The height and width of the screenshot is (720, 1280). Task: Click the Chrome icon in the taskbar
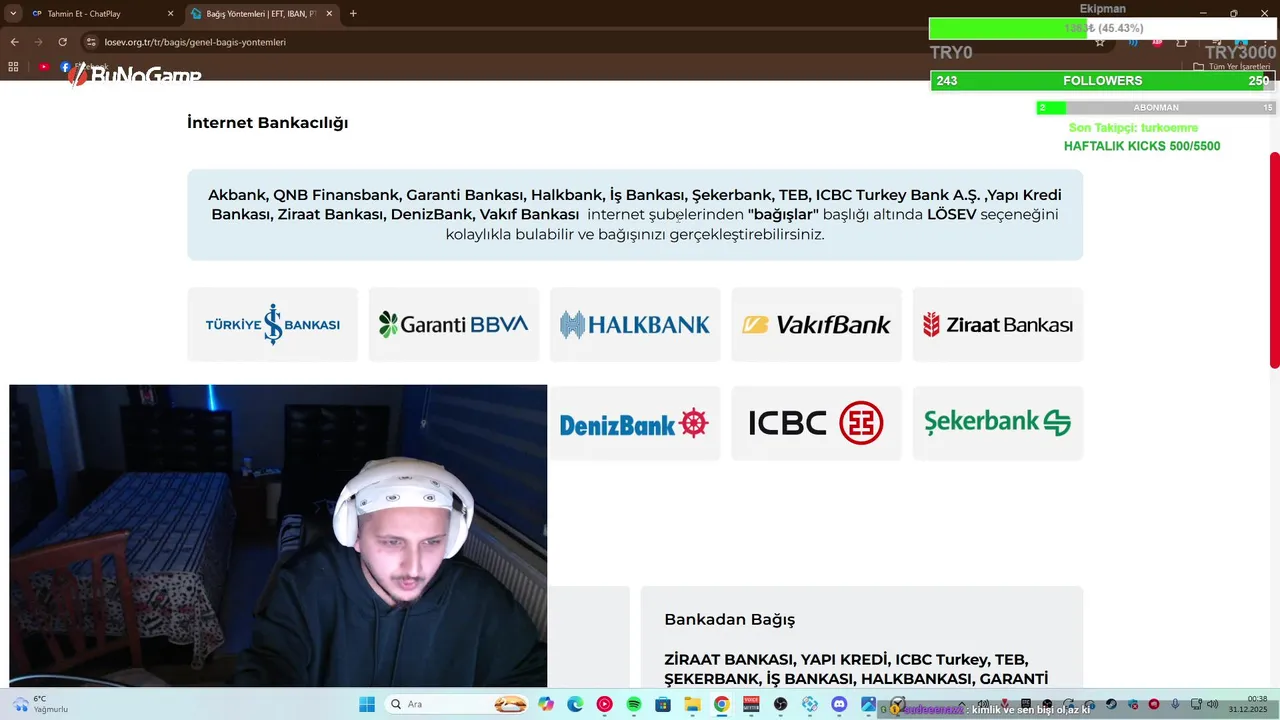click(721, 704)
